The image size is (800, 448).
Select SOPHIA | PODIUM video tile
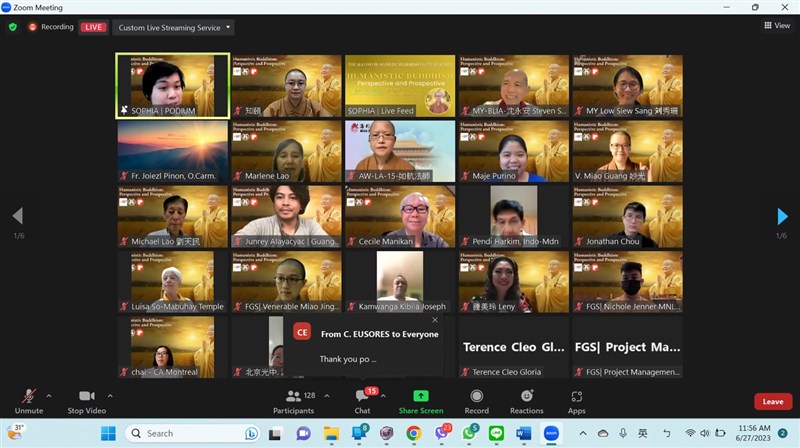click(172, 85)
